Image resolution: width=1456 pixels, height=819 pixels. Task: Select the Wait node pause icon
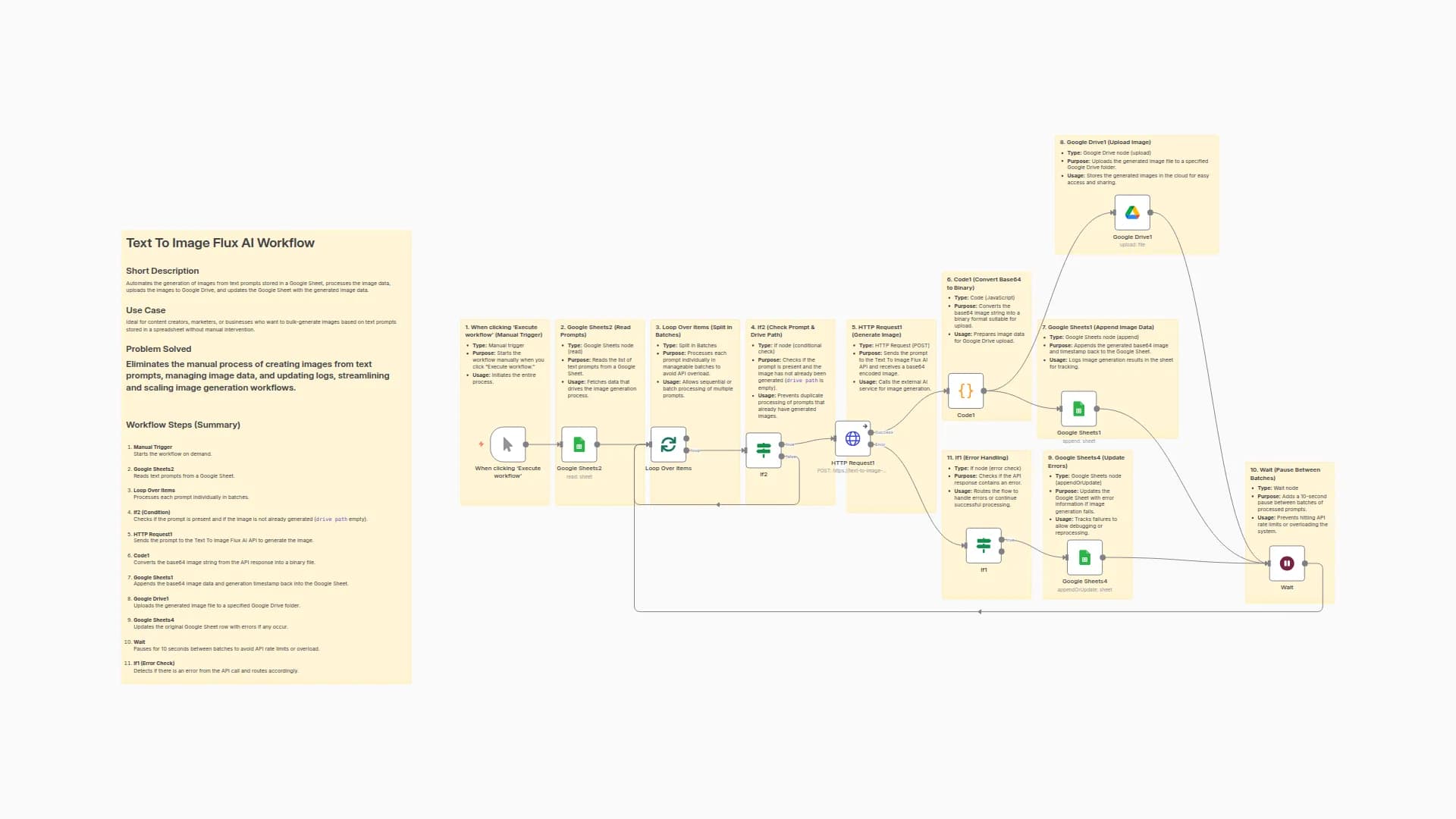coord(1287,563)
